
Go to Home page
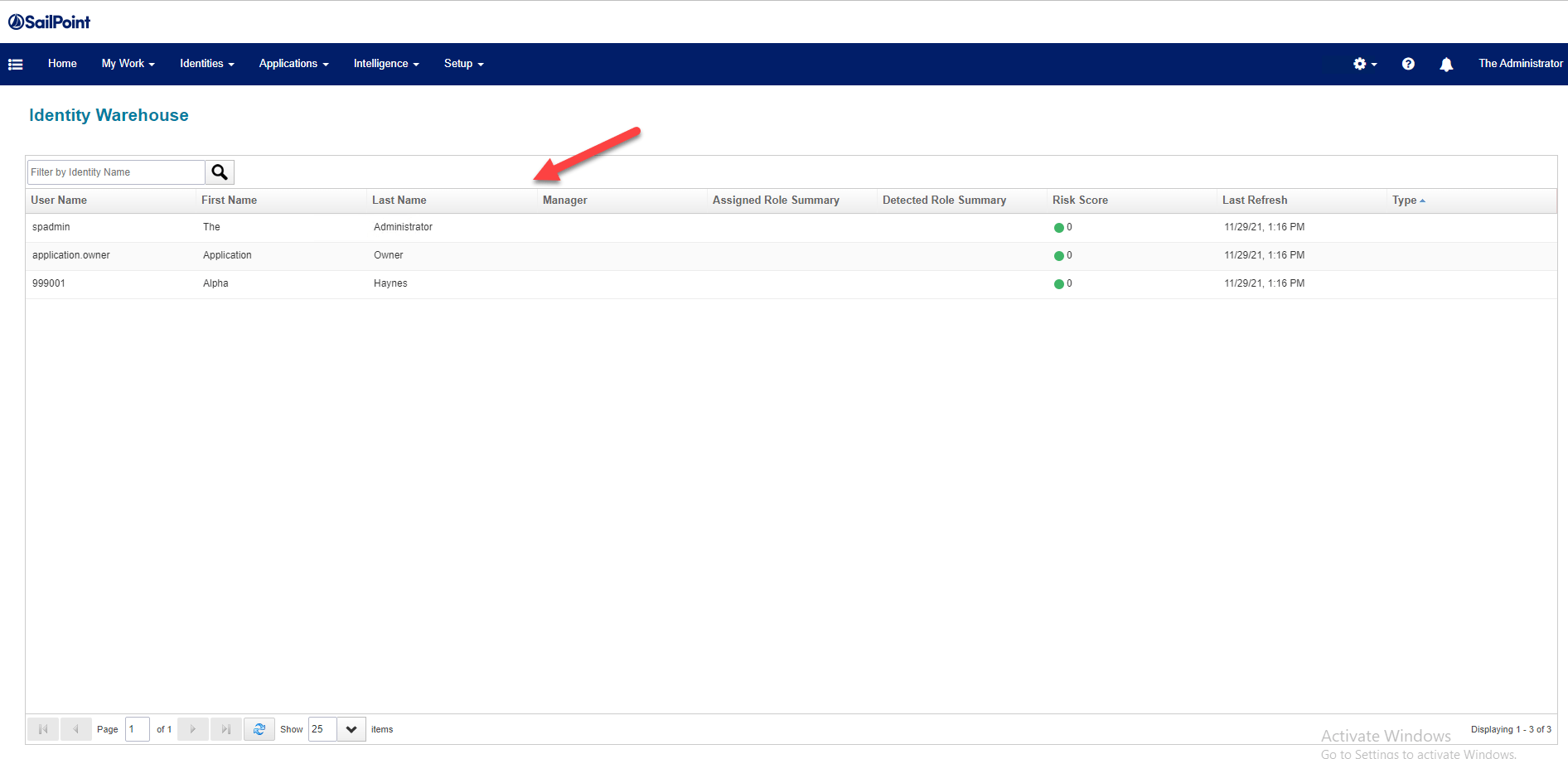point(62,64)
